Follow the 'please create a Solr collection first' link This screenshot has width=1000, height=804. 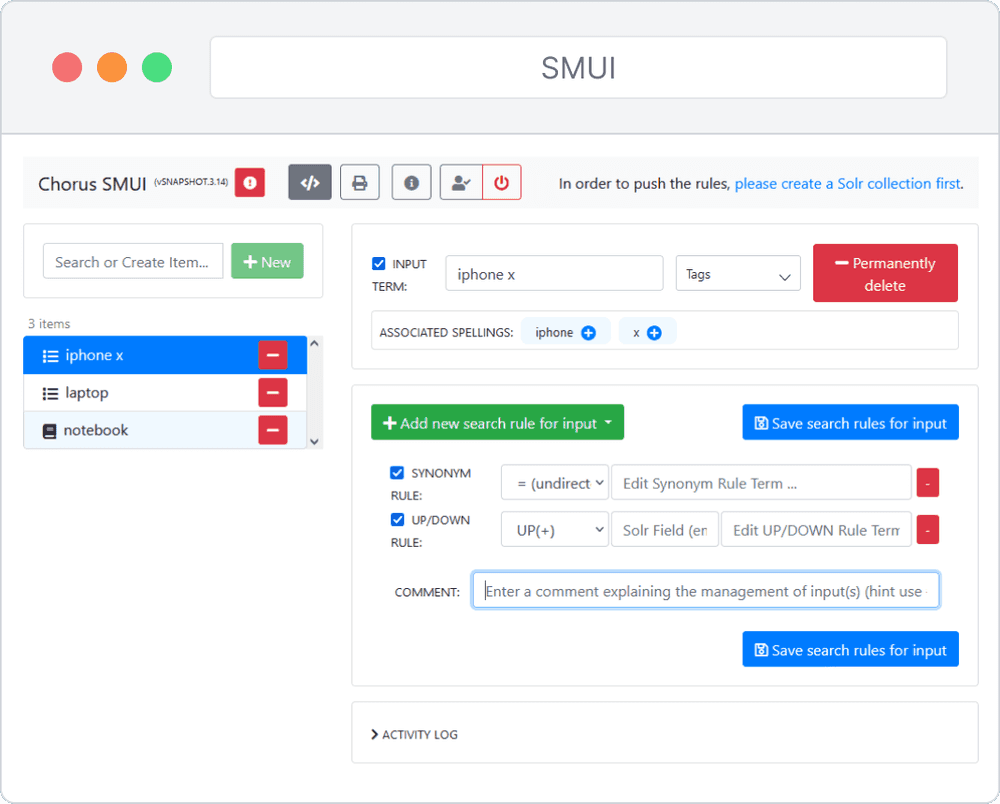coord(847,183)
